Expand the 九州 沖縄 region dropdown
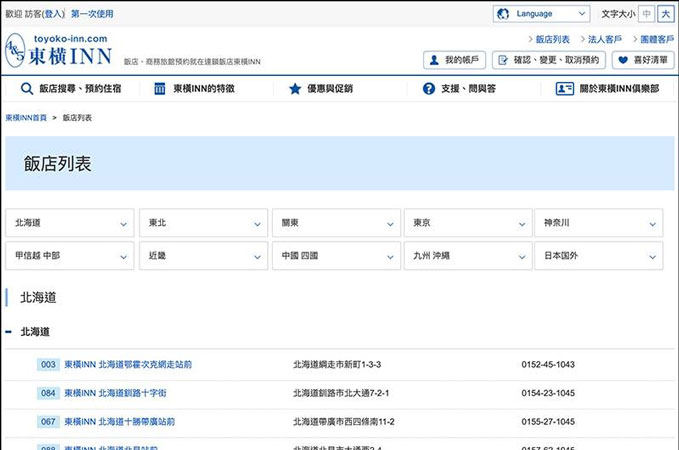 [468, 256]
